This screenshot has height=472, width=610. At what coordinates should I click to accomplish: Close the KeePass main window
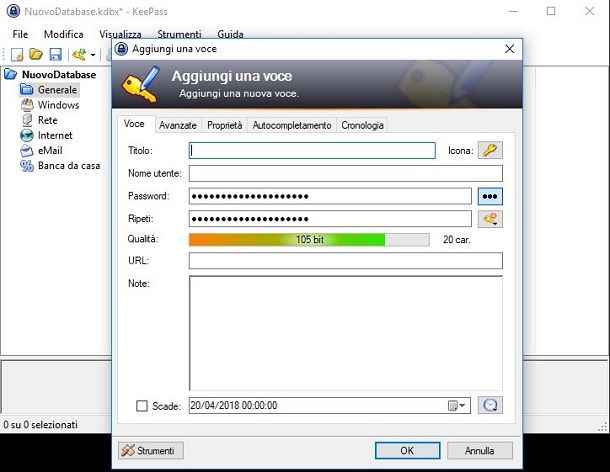pos(590,11)
